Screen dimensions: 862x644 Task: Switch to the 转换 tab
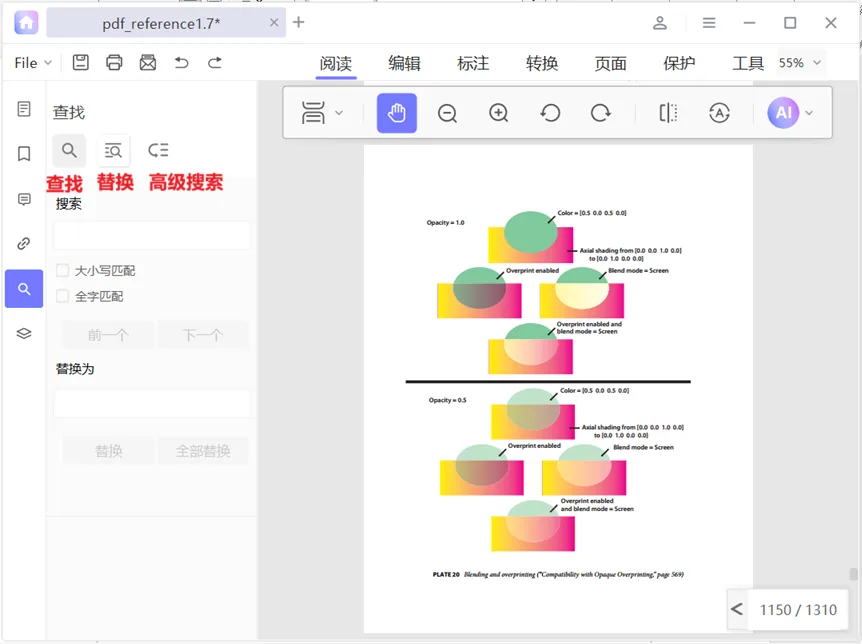coord(541,63)
